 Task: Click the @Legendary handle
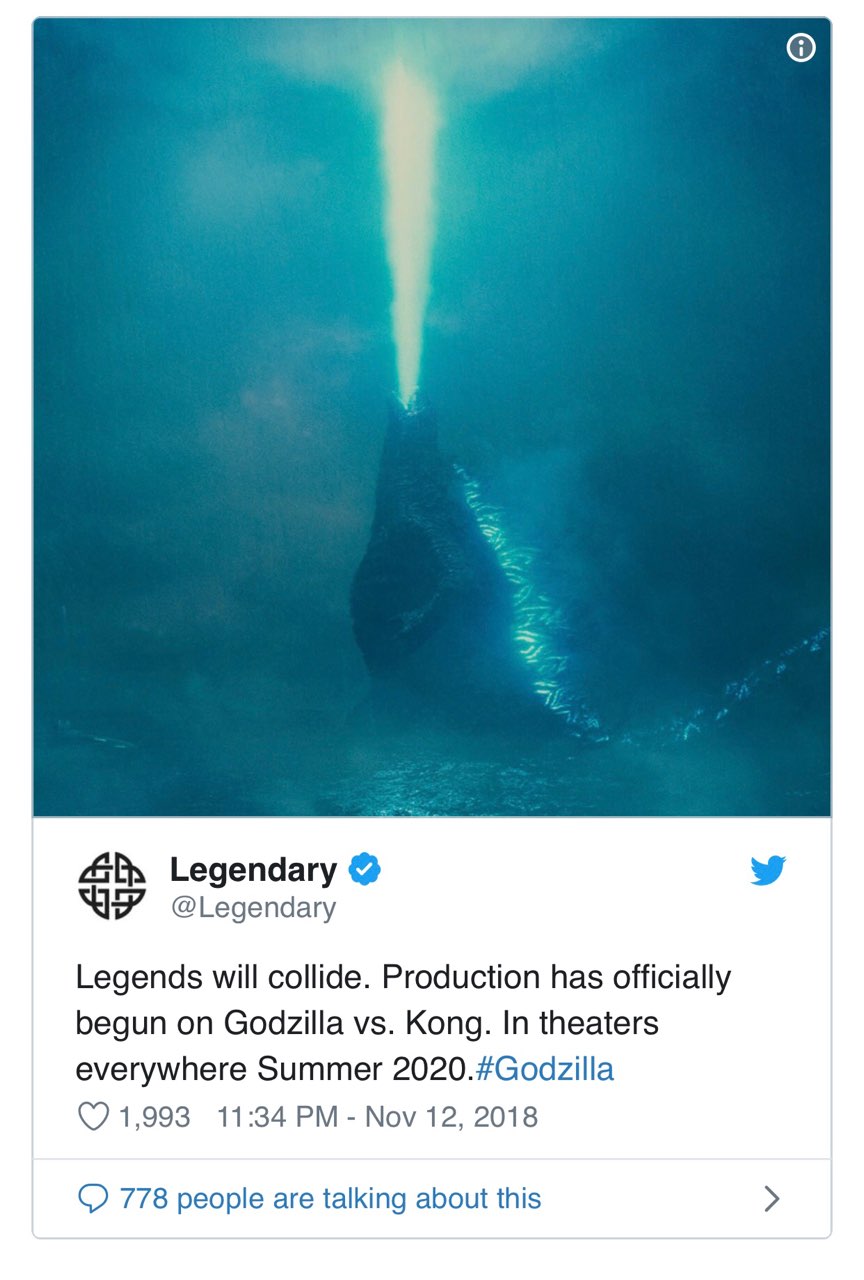[x=253, y=907]
